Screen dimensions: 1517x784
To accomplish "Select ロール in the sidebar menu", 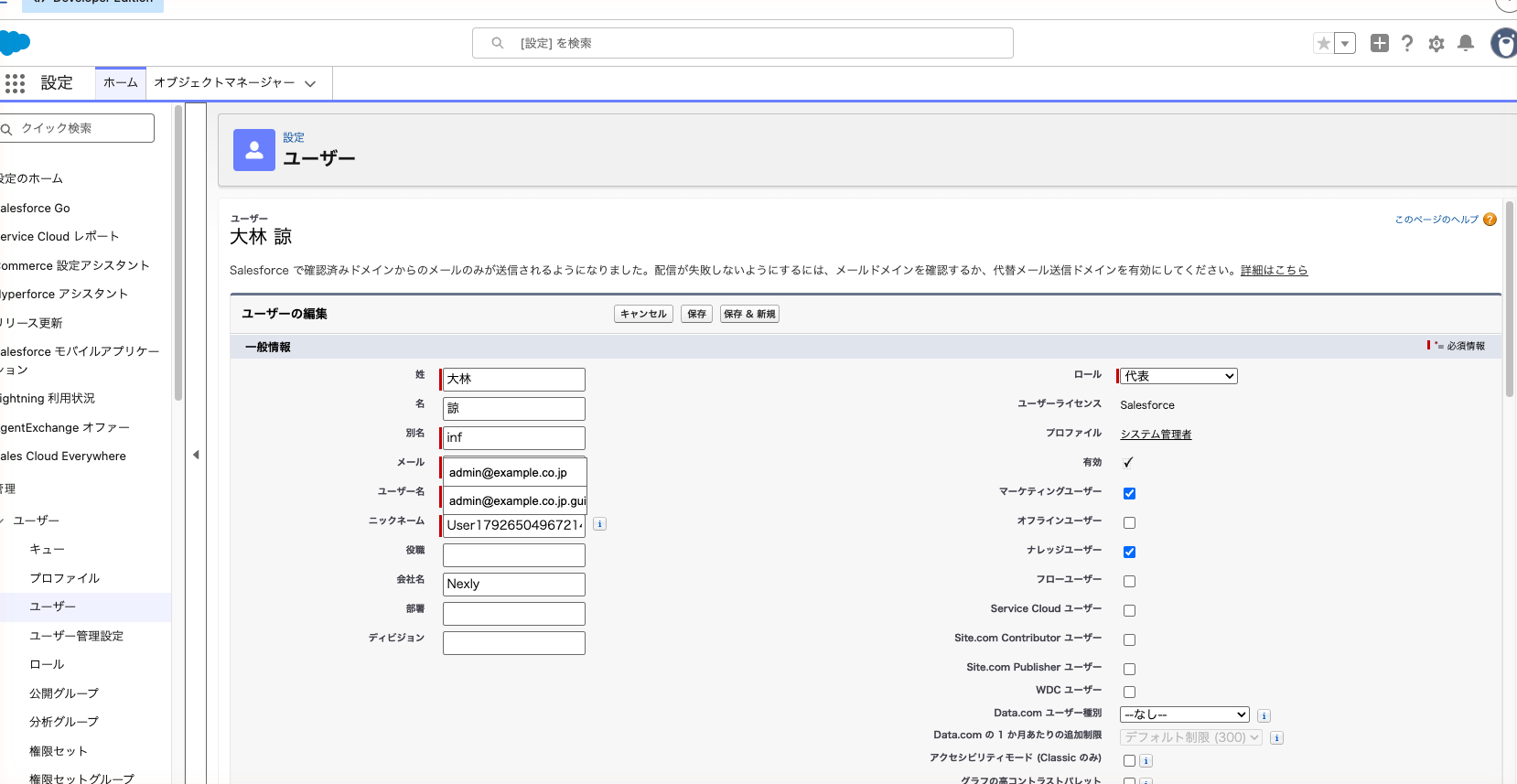I will click(x=47, y=664).
